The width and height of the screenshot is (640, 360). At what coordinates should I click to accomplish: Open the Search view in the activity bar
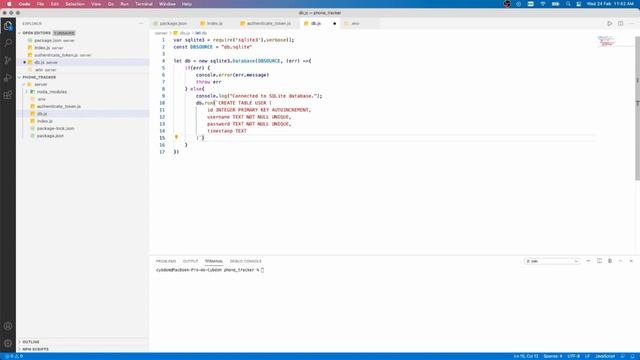(x=8, y=43)
